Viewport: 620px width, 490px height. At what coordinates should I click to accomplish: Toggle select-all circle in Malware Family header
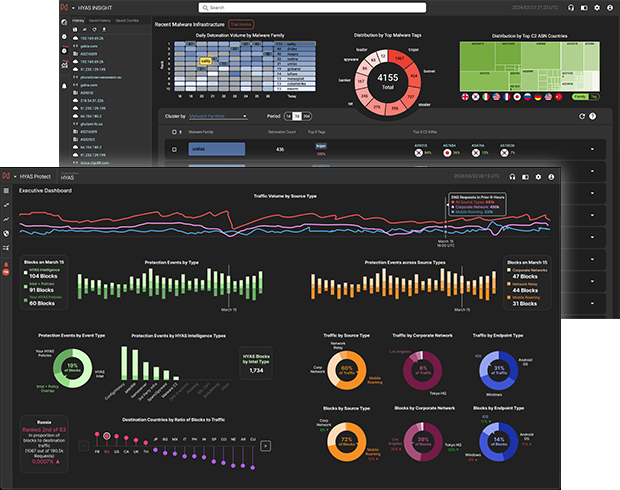click(174, 132)
